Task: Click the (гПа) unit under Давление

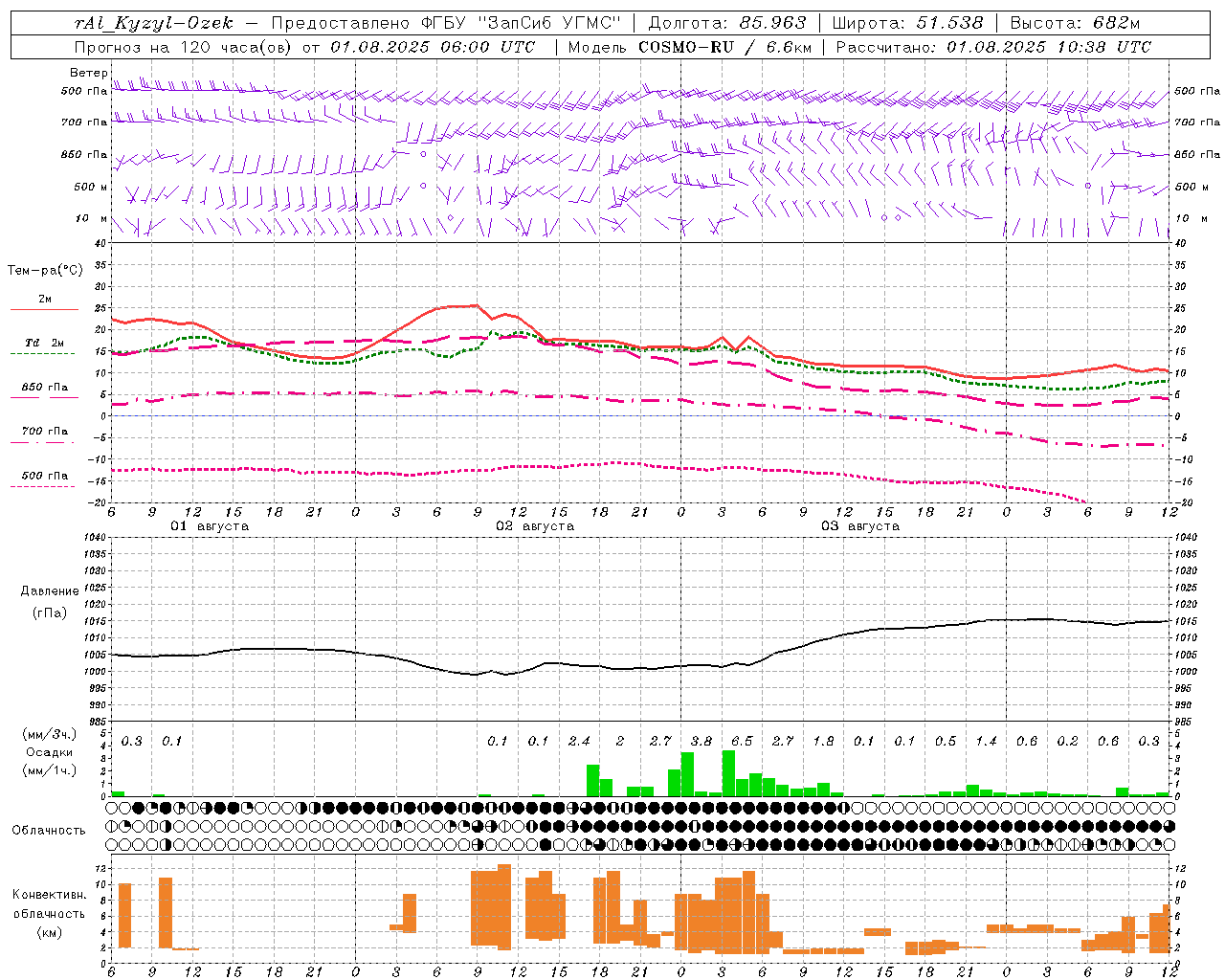Action: click(x=50, y=613)
